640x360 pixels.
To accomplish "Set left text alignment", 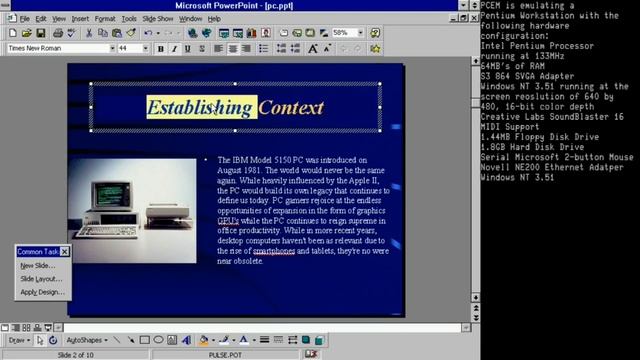I will click(x=219, y=49).
